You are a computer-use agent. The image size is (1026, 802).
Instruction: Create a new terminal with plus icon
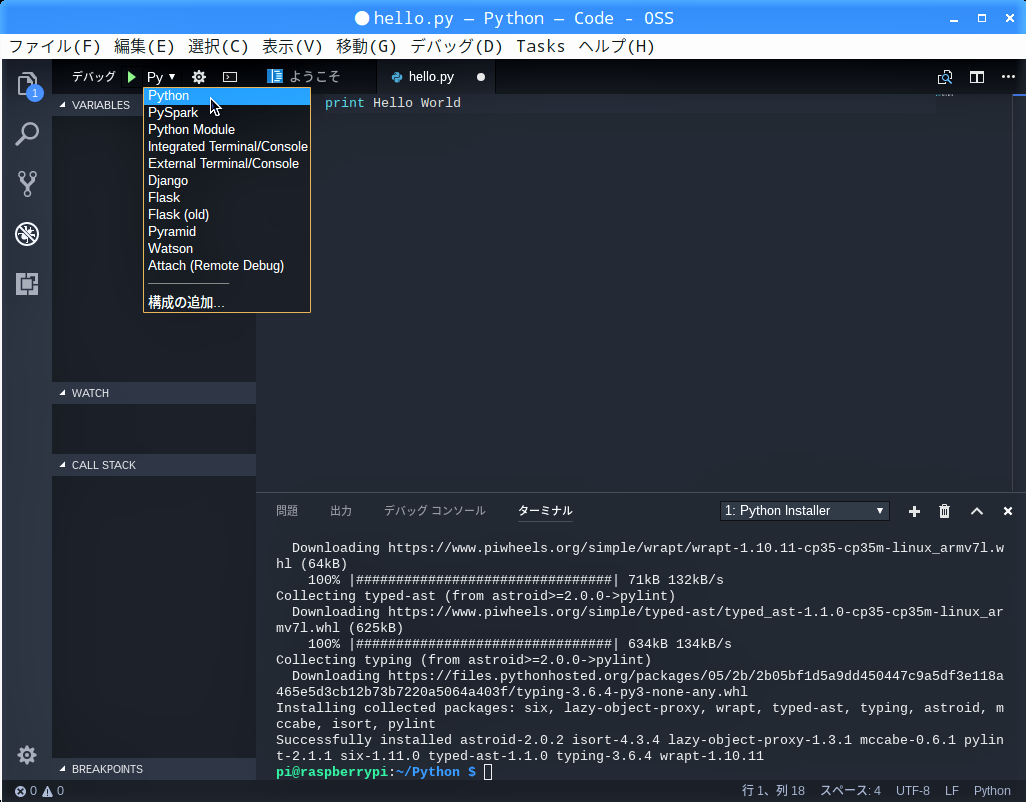[x=914, y=511]
